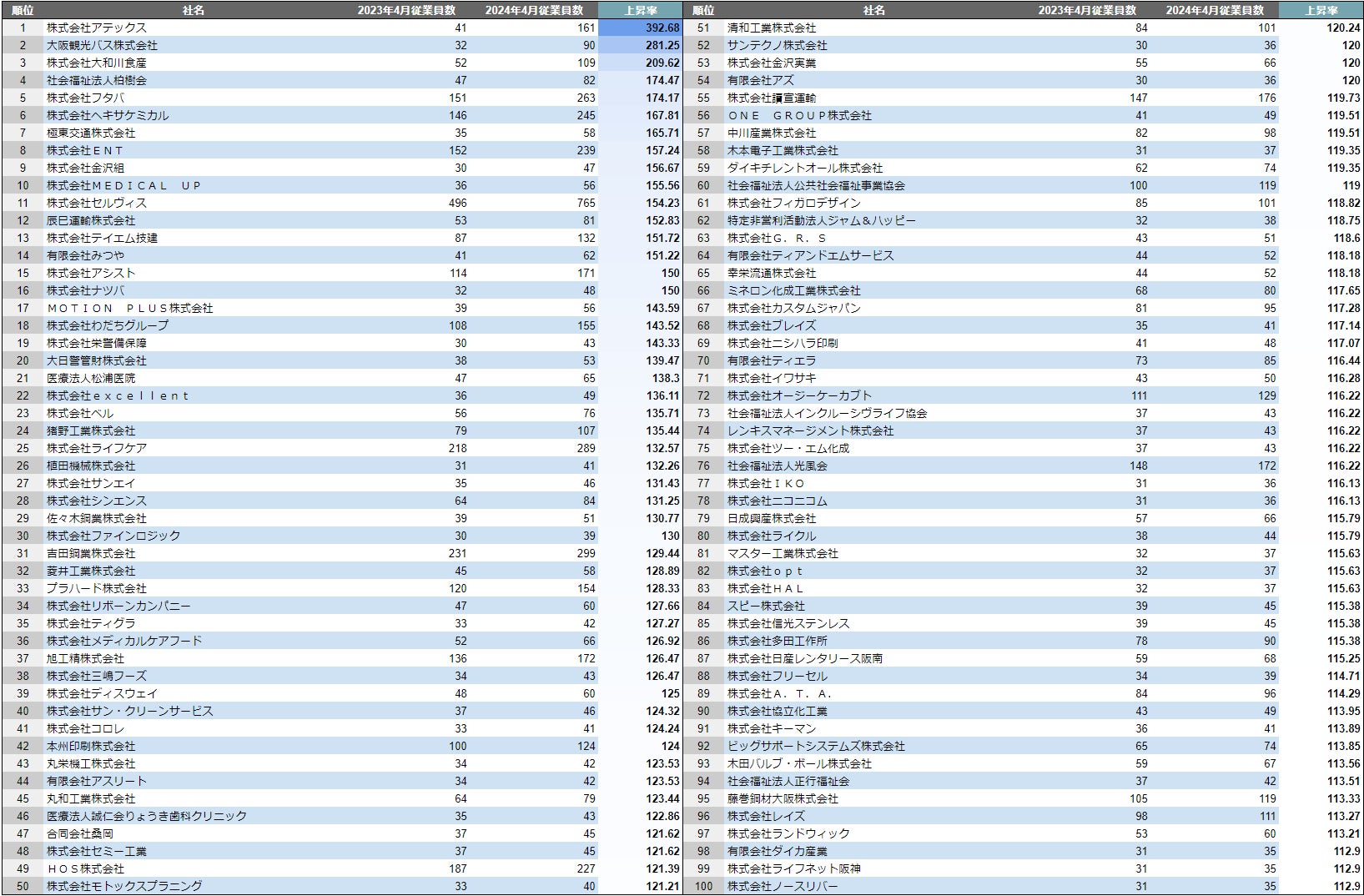
Task: Click 2023 headcount 231 for 吉田鋼業株式会社
Action: coord(457,553)
